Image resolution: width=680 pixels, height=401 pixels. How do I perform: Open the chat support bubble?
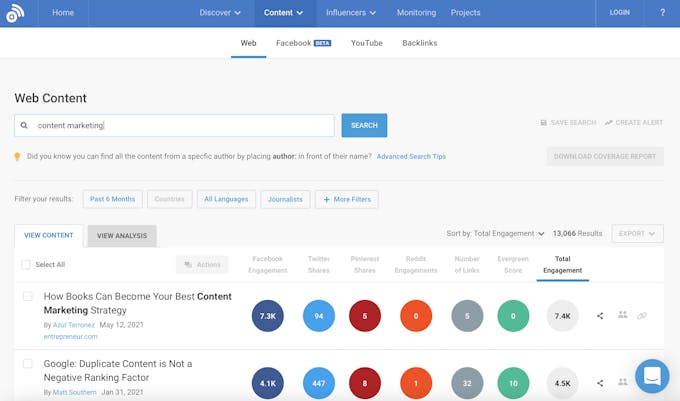[x=652, y=376]
